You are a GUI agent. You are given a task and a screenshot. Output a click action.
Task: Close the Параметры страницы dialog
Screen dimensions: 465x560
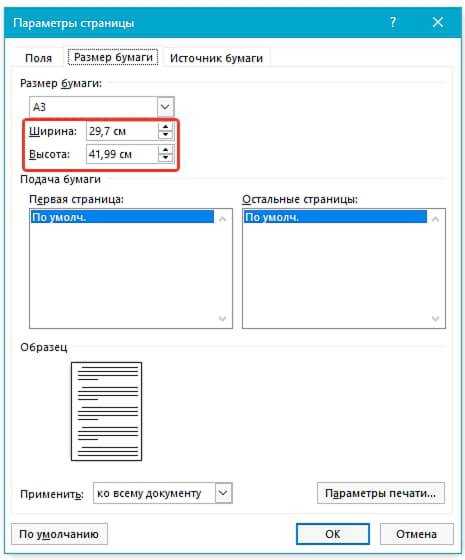(438, 22)
